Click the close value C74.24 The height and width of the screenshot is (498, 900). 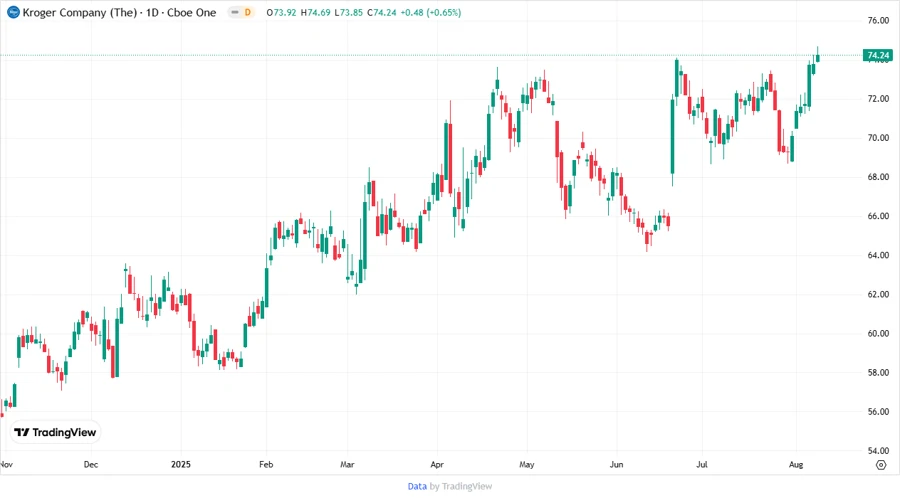382,12
